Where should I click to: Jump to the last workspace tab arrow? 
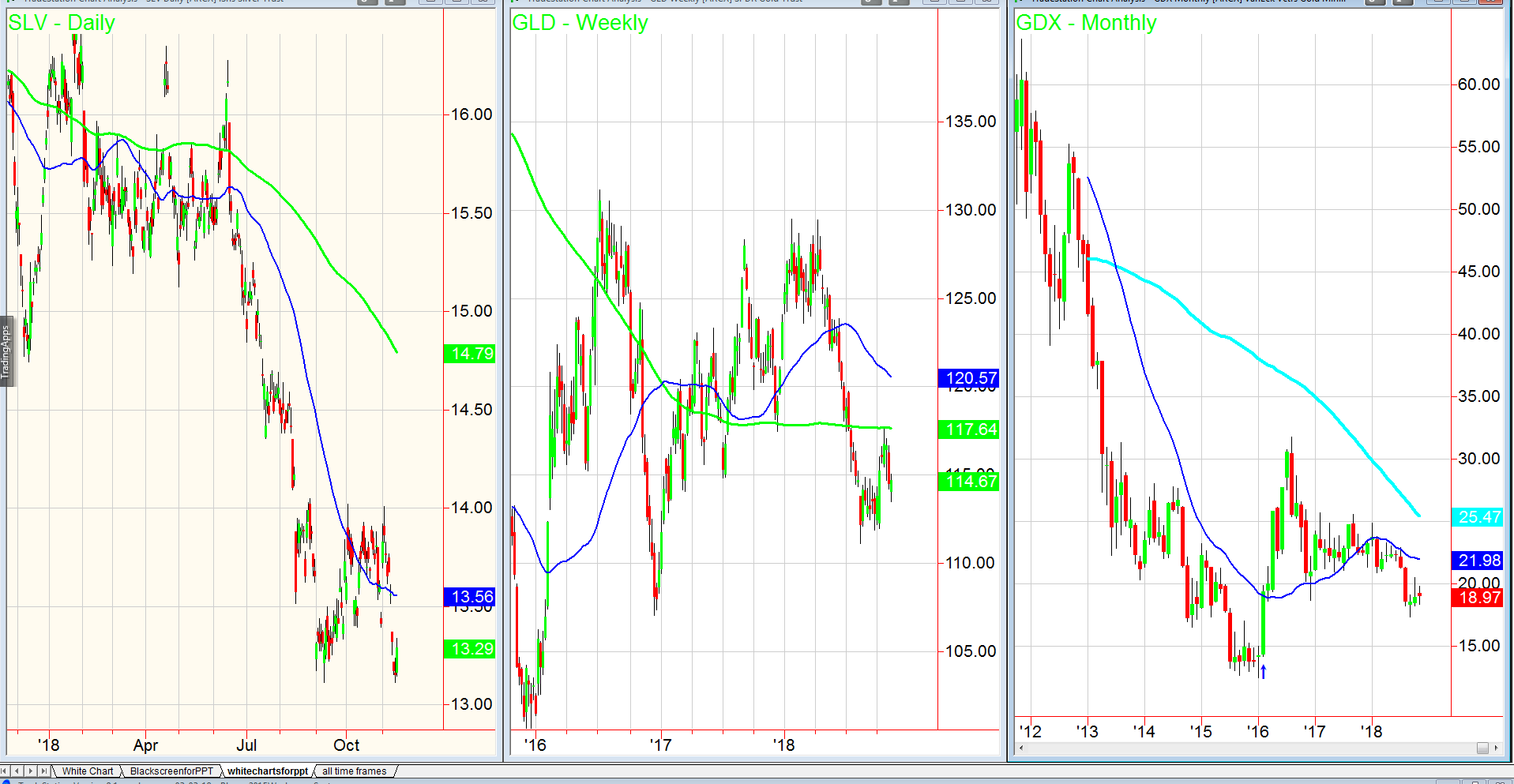click(x=43, y=771)
